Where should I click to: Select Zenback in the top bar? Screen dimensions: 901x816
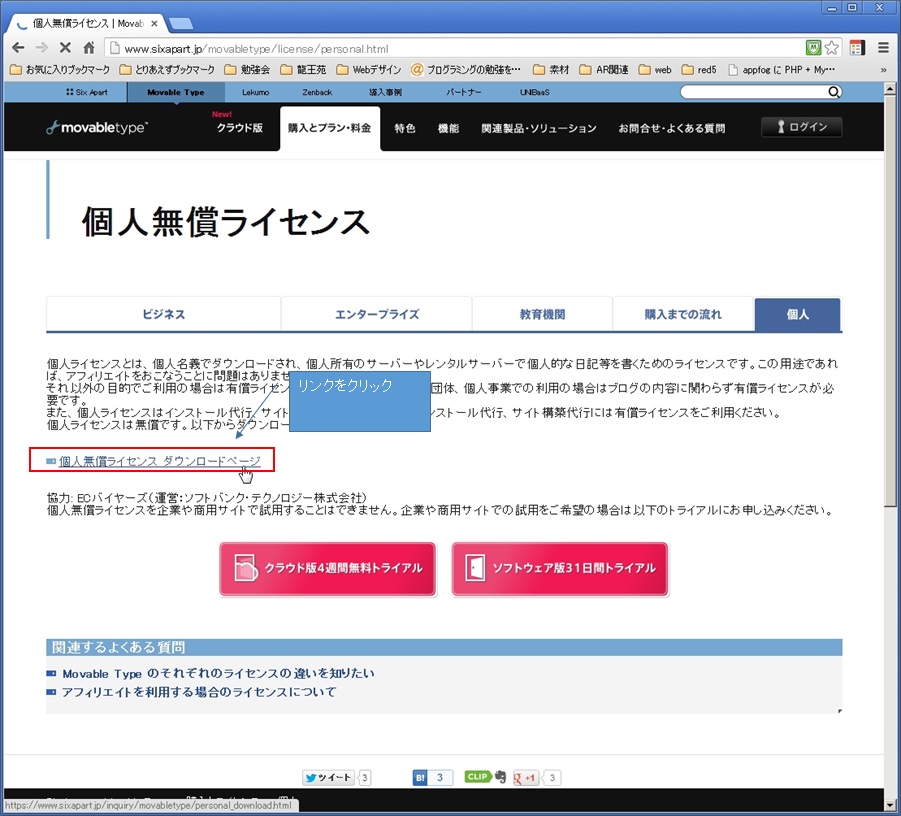pos(317,92)
